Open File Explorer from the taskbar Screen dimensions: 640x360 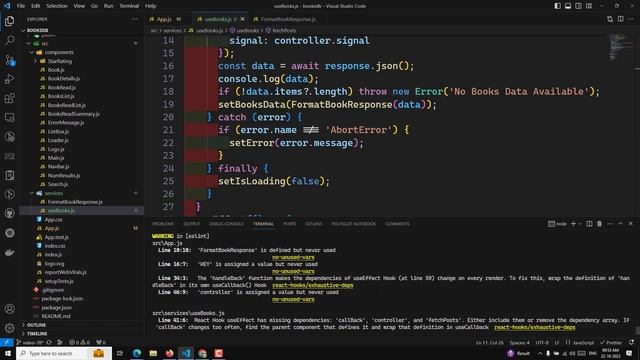(x=153, y=353)
